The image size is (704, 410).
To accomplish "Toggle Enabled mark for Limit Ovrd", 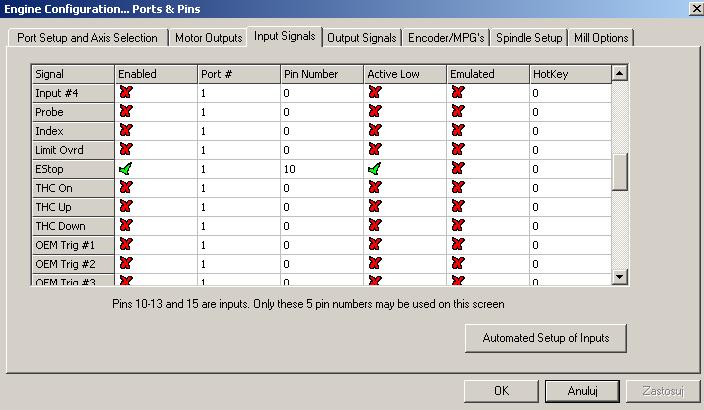I will (126, 149).
